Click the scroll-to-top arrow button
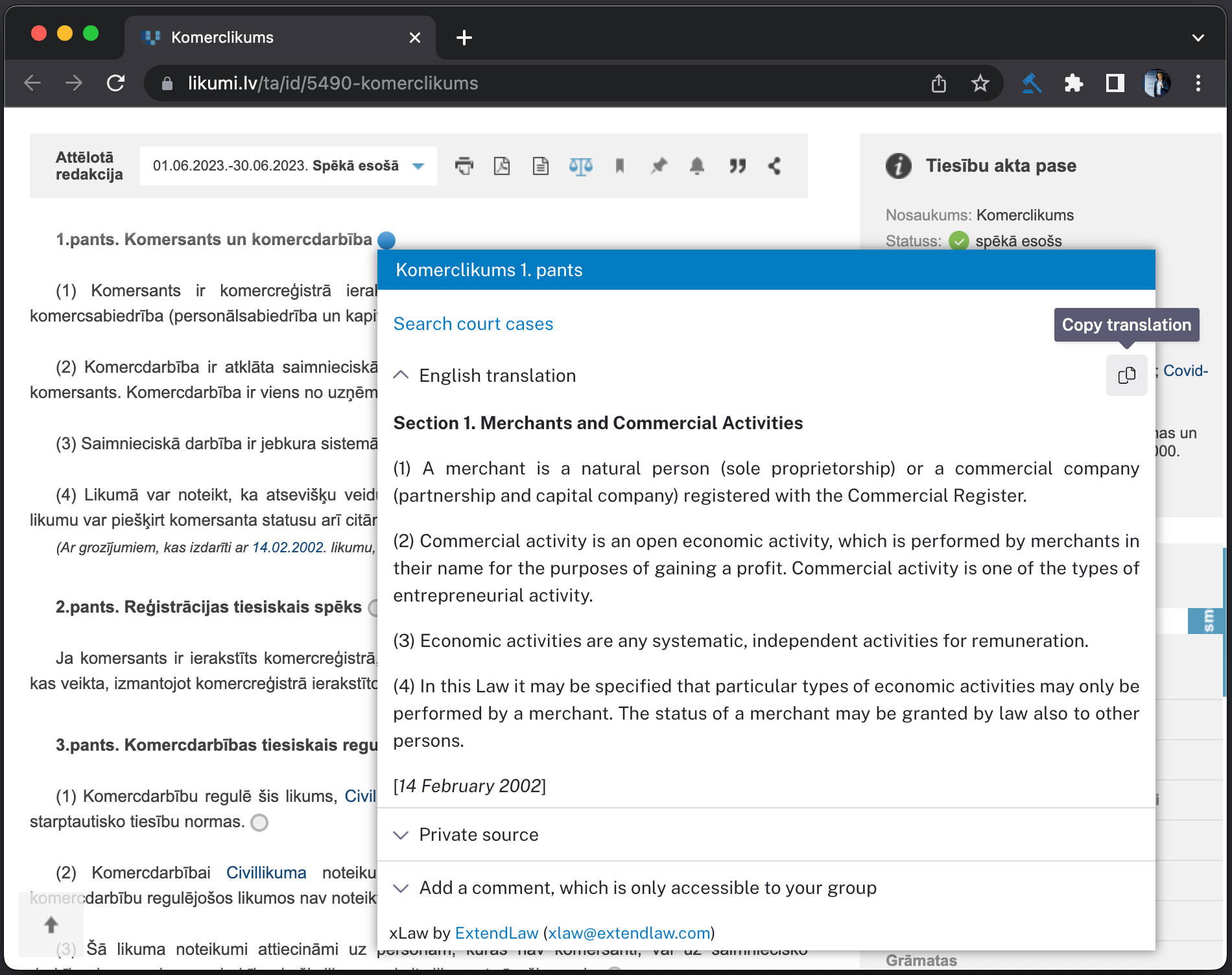Viewport: 1232px width, 975px height. 51,924
